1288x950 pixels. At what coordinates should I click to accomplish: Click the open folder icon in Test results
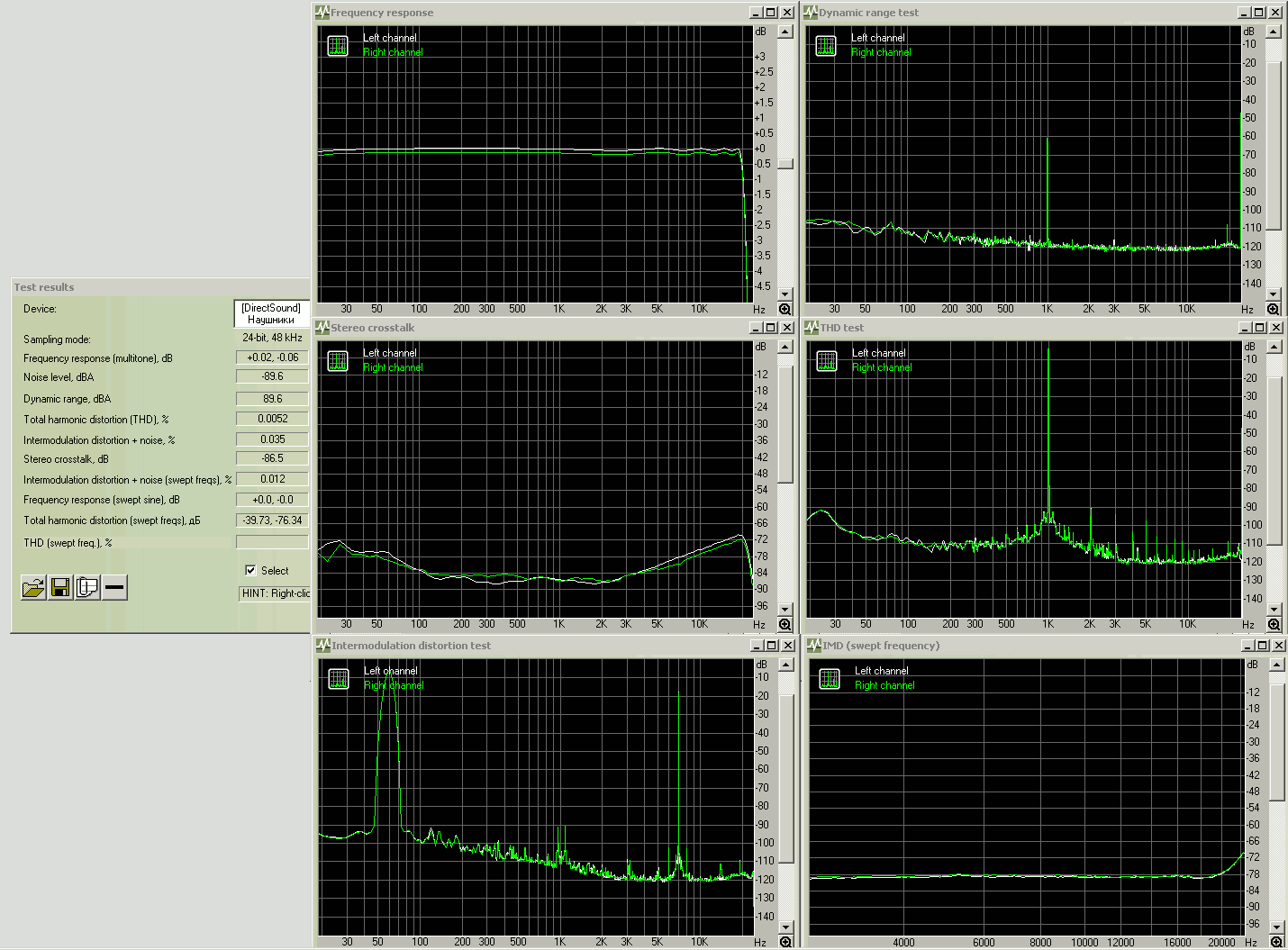33,588
